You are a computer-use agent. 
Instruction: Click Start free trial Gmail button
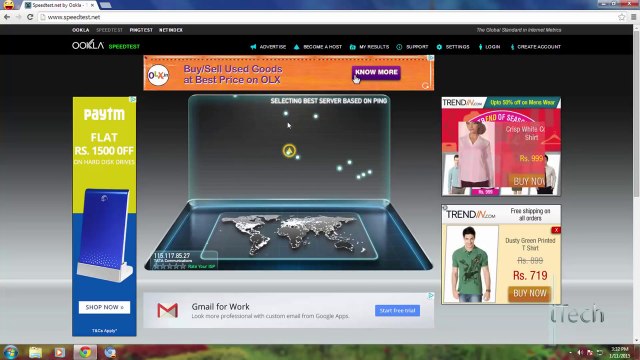tap(397, 311)
